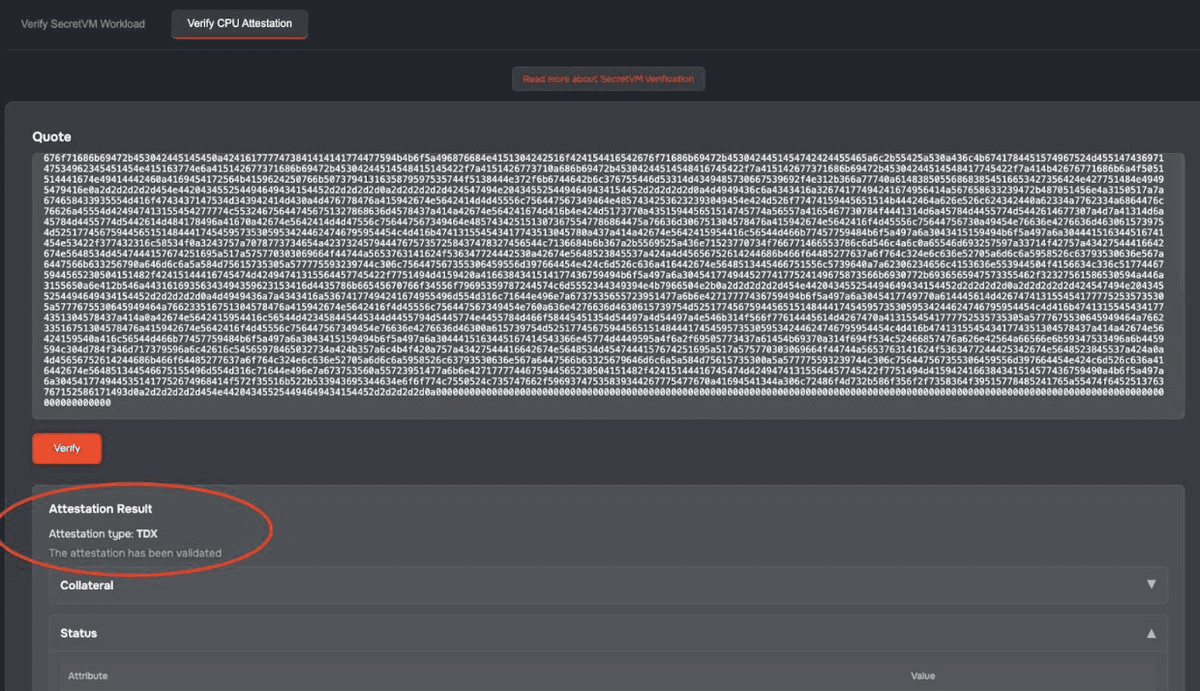Image resolution: width=1200 pixels, height=691 pixels.
Task: Click the Quote label above text area
Action: [x=52, y=136]
